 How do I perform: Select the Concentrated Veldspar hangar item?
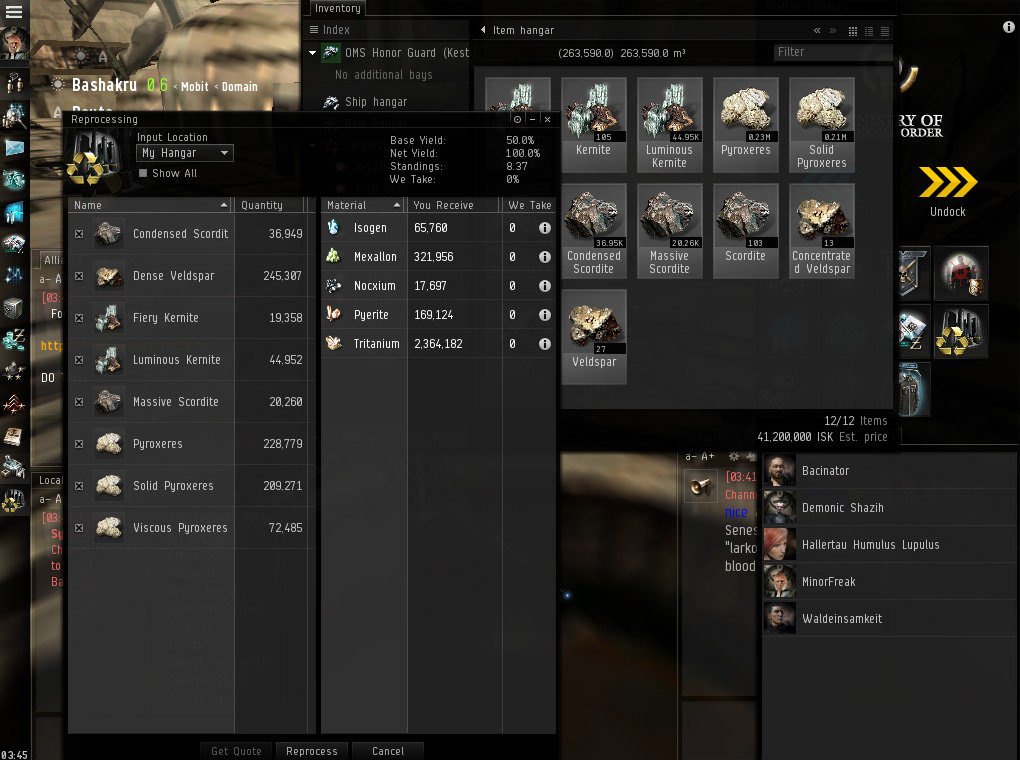coord(821,231)
